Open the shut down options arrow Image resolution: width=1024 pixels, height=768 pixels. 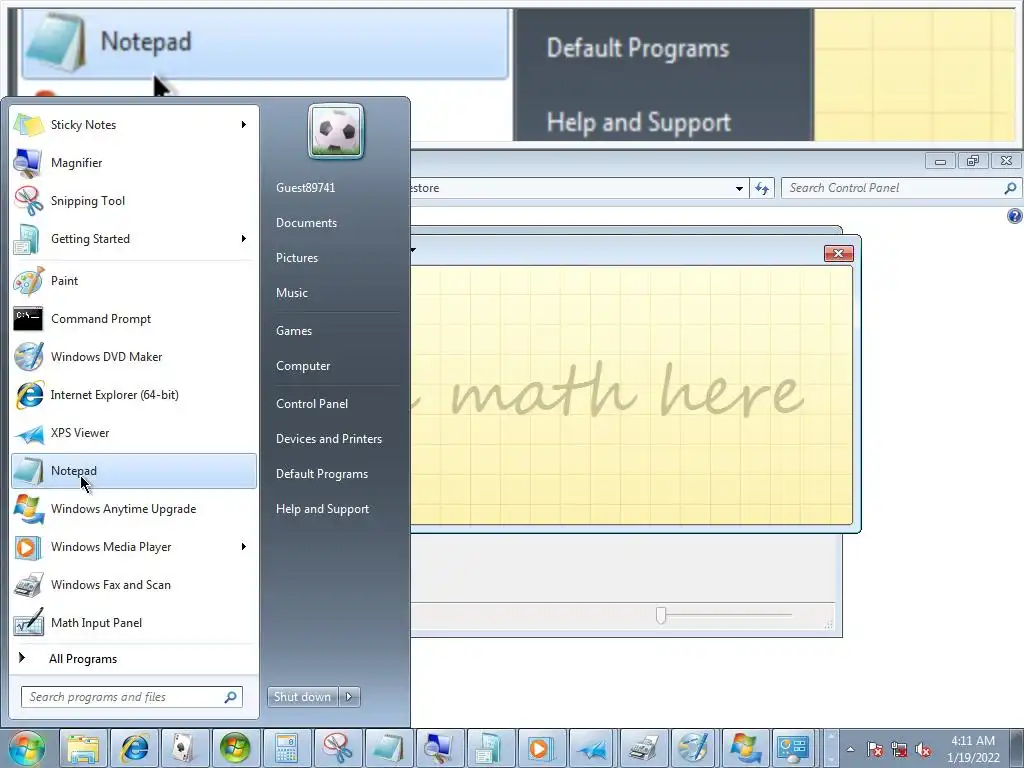[x=349, y=697]
